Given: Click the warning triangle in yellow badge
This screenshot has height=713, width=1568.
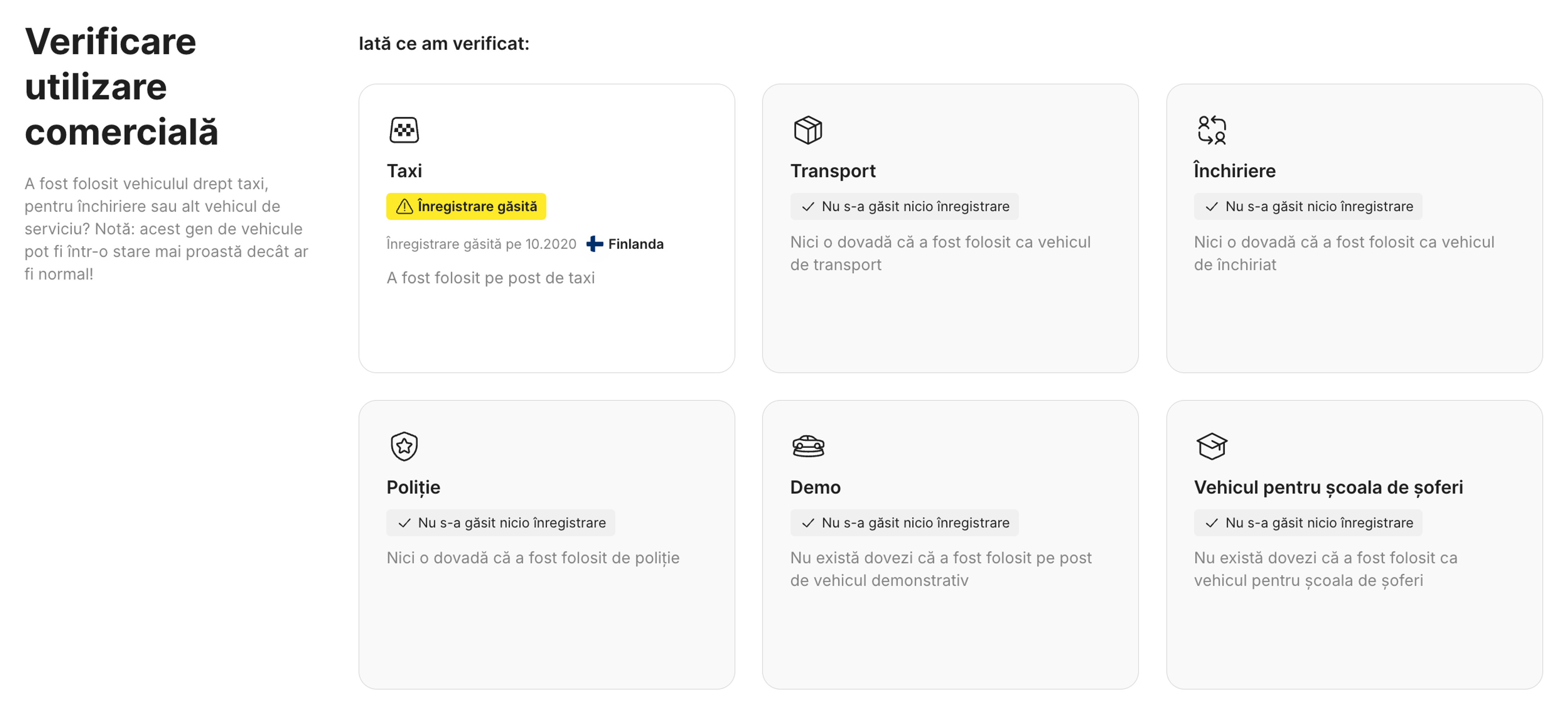Looking at the screenshot, I should click(x=404, y=206).
